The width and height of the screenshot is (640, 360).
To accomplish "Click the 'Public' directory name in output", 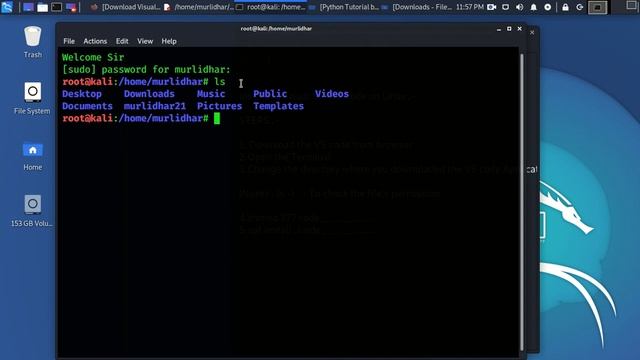I will pyautogui.click(x=270, y=94).
